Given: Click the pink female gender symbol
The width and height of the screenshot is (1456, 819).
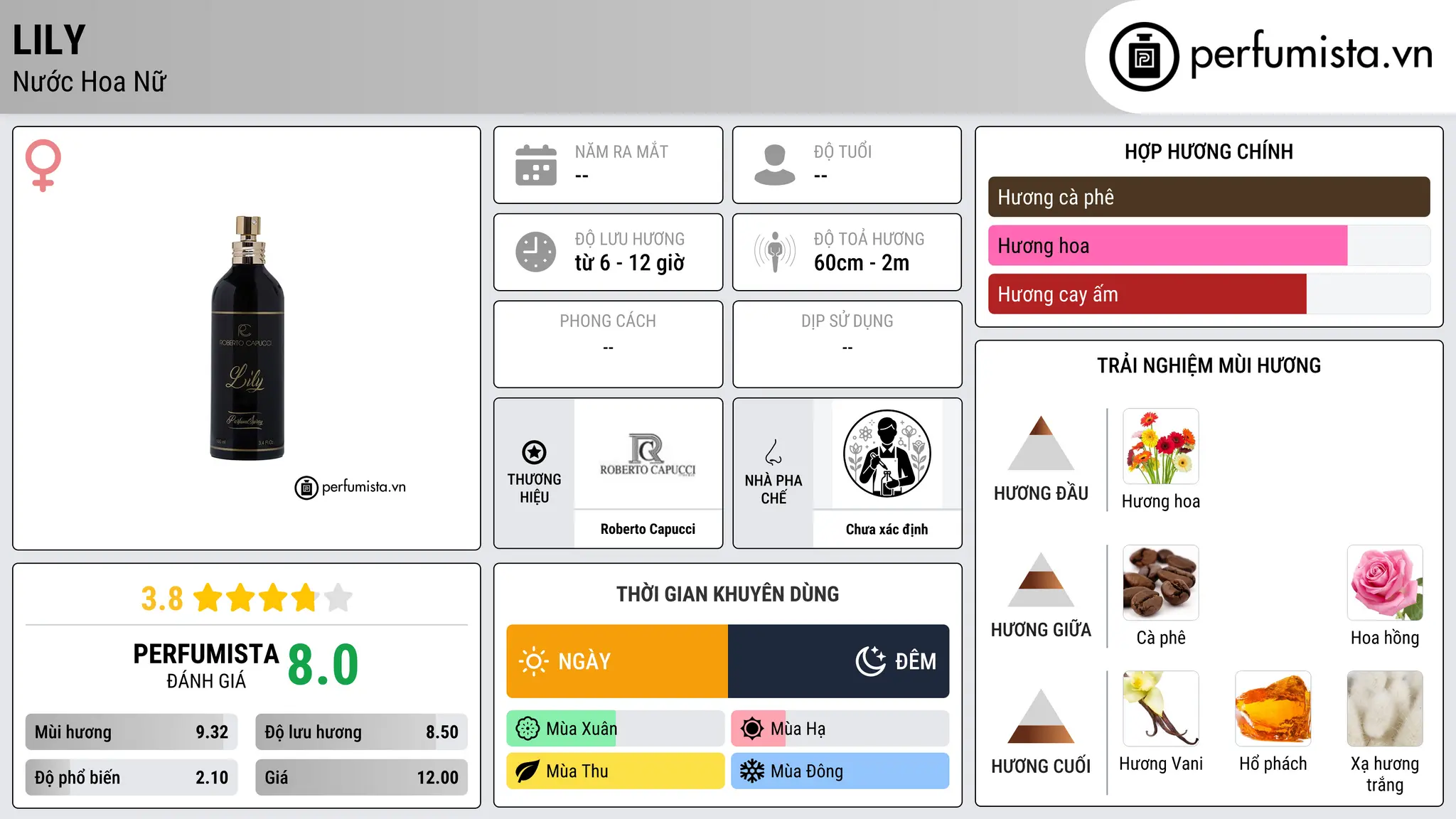Looking at the screenshot, I should (43, 165).
